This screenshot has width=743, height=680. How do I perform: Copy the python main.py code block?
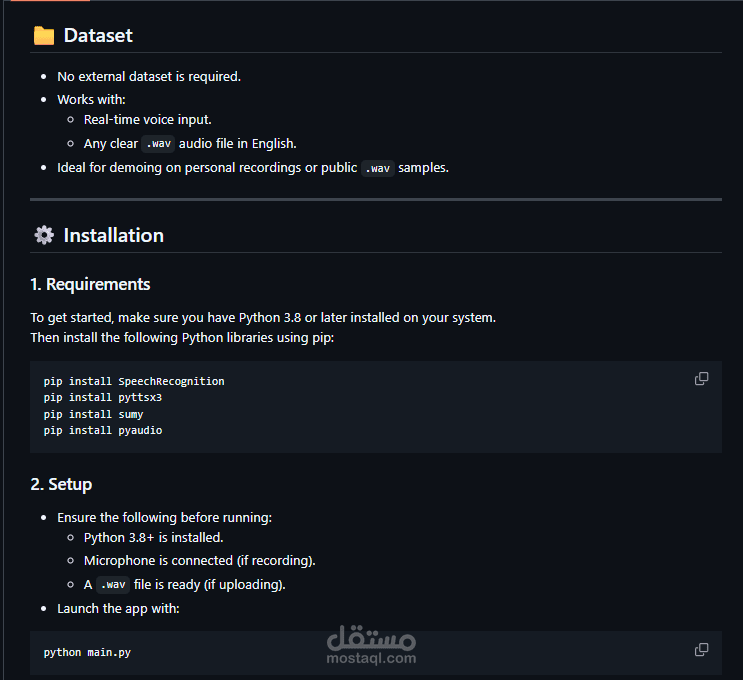point(701,649)
